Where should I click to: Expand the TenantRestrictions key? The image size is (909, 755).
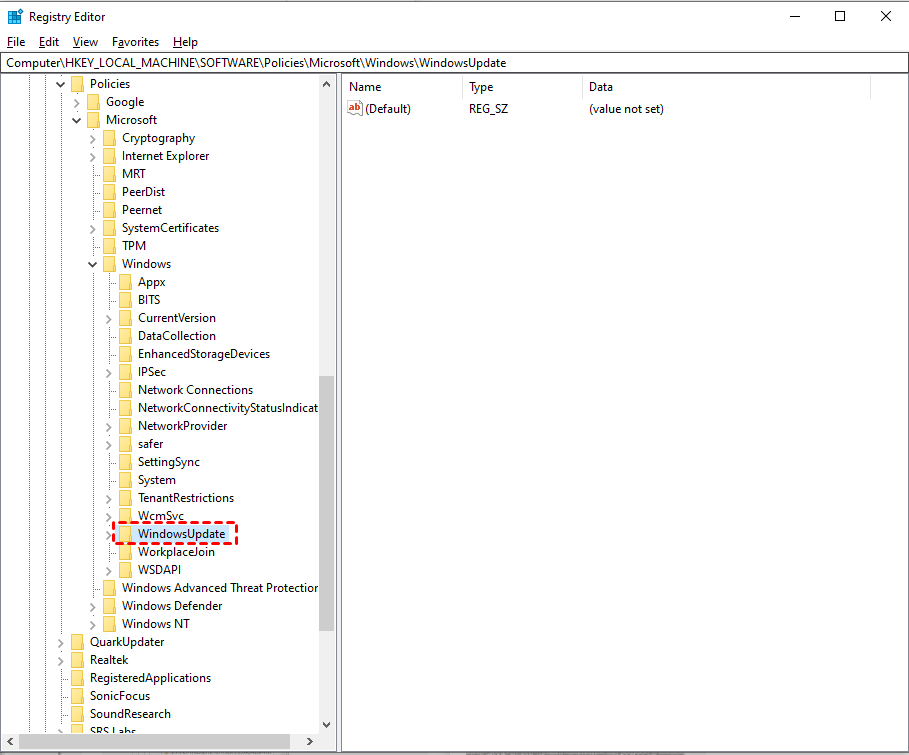(x=108, y=498)
